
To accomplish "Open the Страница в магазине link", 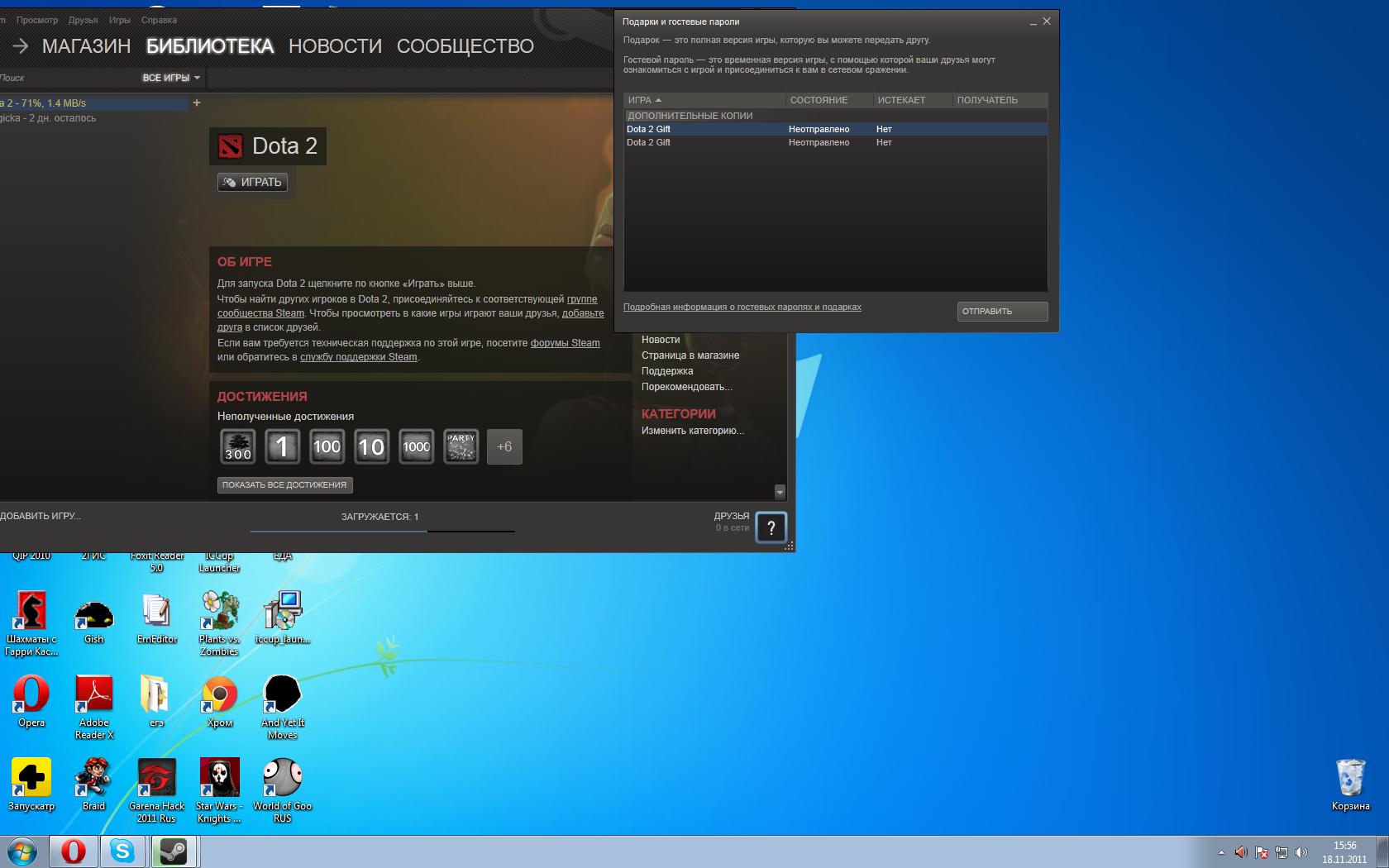I will [x=690, y=355].
